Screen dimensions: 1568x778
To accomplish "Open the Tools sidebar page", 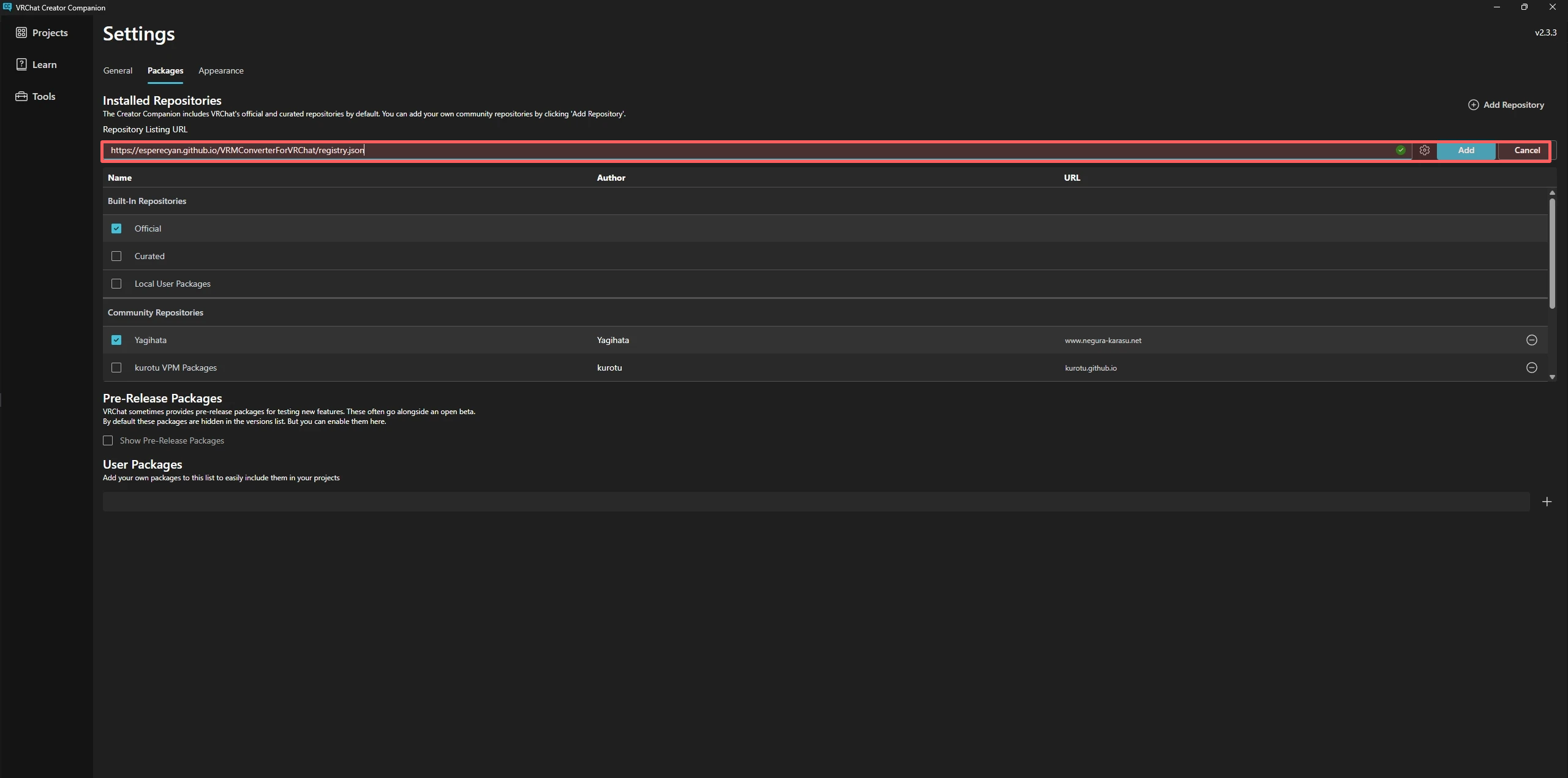I will pos(36,96).
